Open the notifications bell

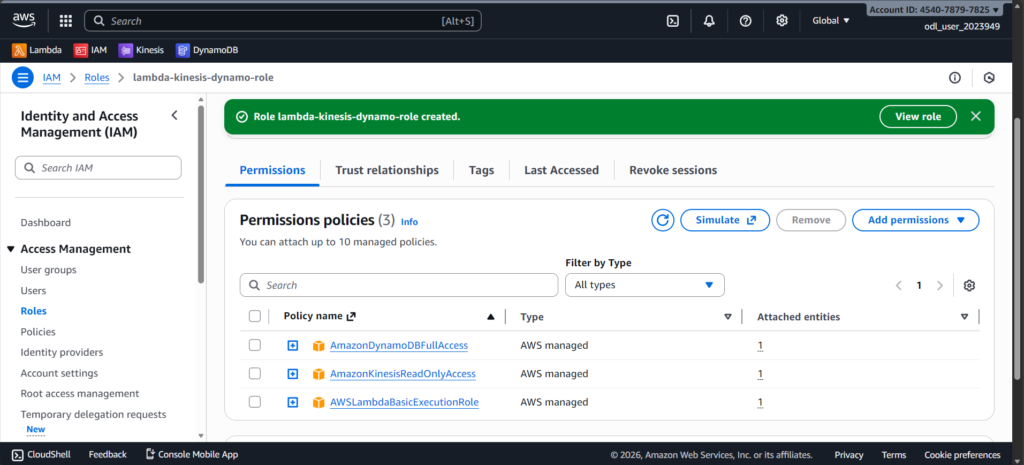pos(709,20)
